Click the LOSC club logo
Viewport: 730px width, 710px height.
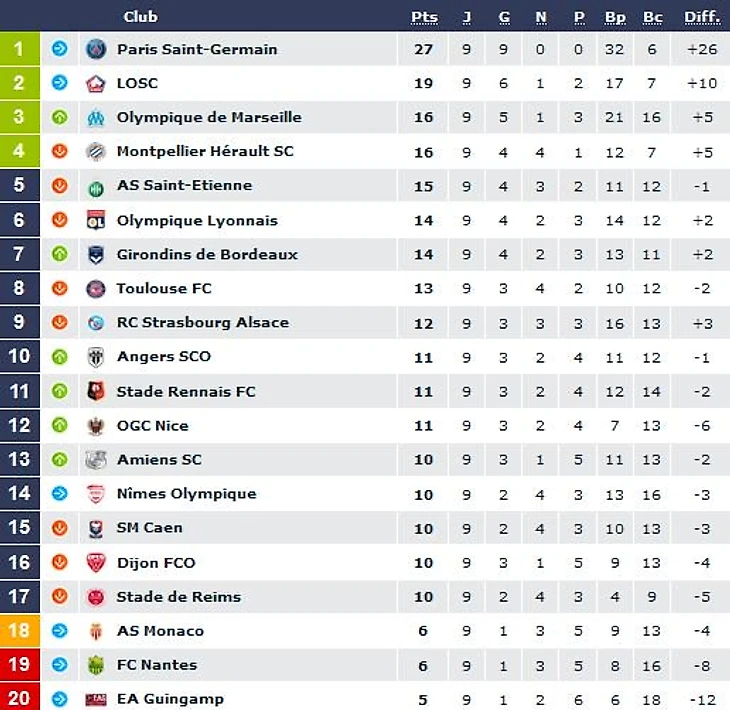click(96, 83)
